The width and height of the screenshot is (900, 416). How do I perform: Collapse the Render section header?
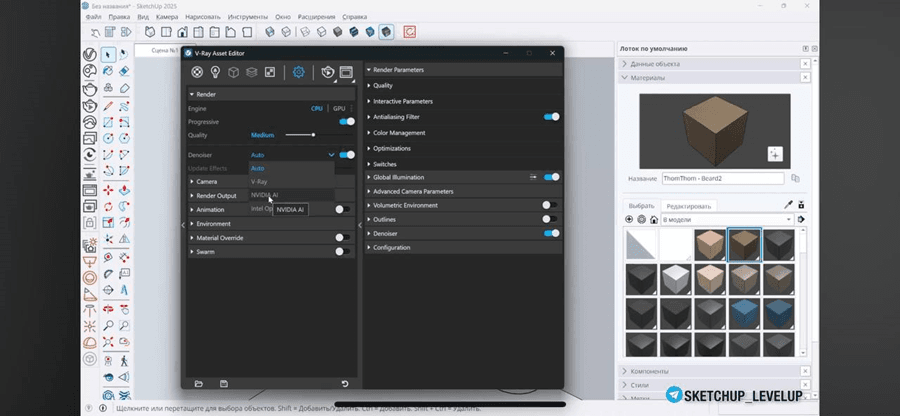[271, 94]
